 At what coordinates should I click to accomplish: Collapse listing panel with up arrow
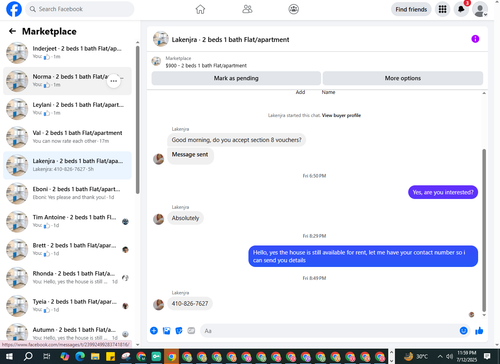click(484, 93)
